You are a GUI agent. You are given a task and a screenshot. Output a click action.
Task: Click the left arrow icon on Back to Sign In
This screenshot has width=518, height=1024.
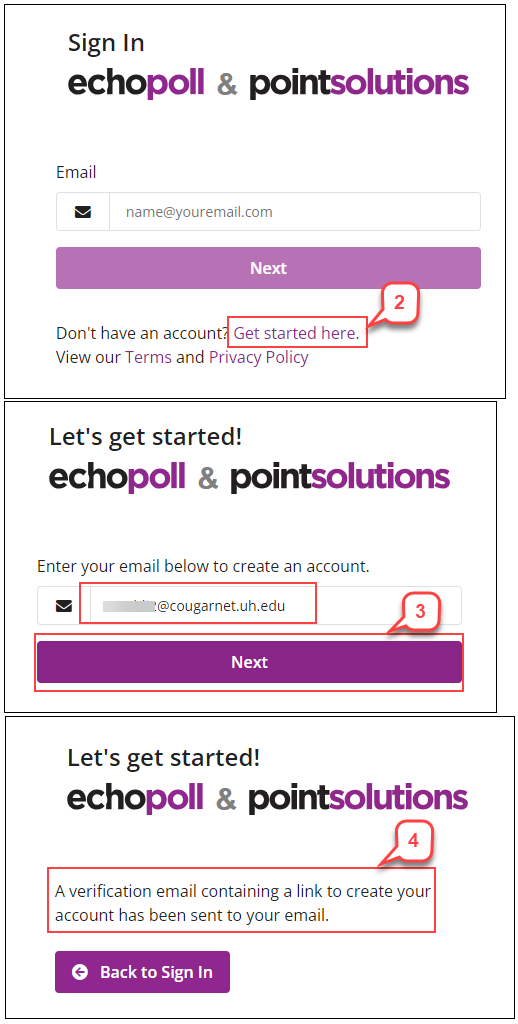80,972
